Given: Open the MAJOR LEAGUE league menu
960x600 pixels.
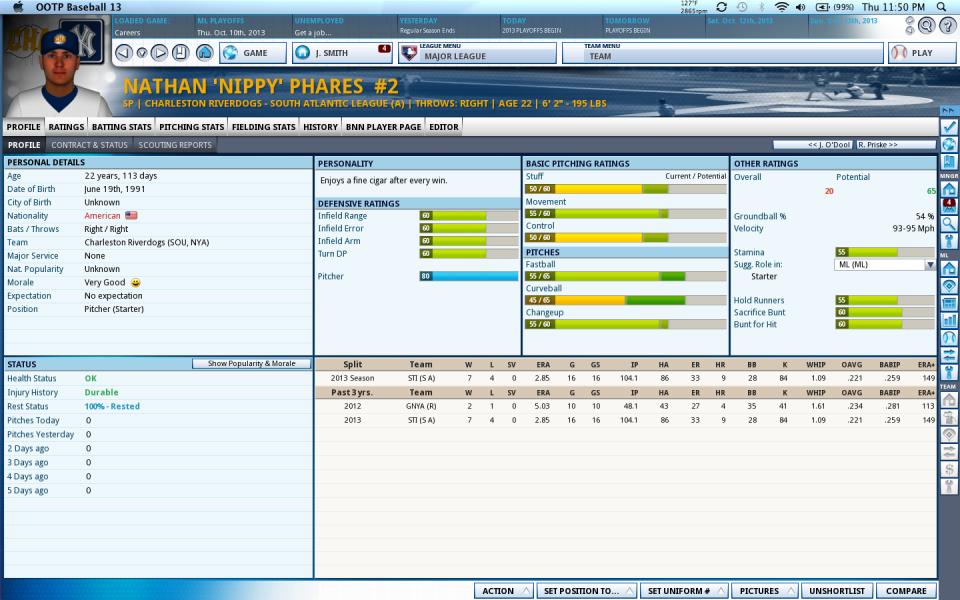Looking at the screenshot, I should (477, 53).
